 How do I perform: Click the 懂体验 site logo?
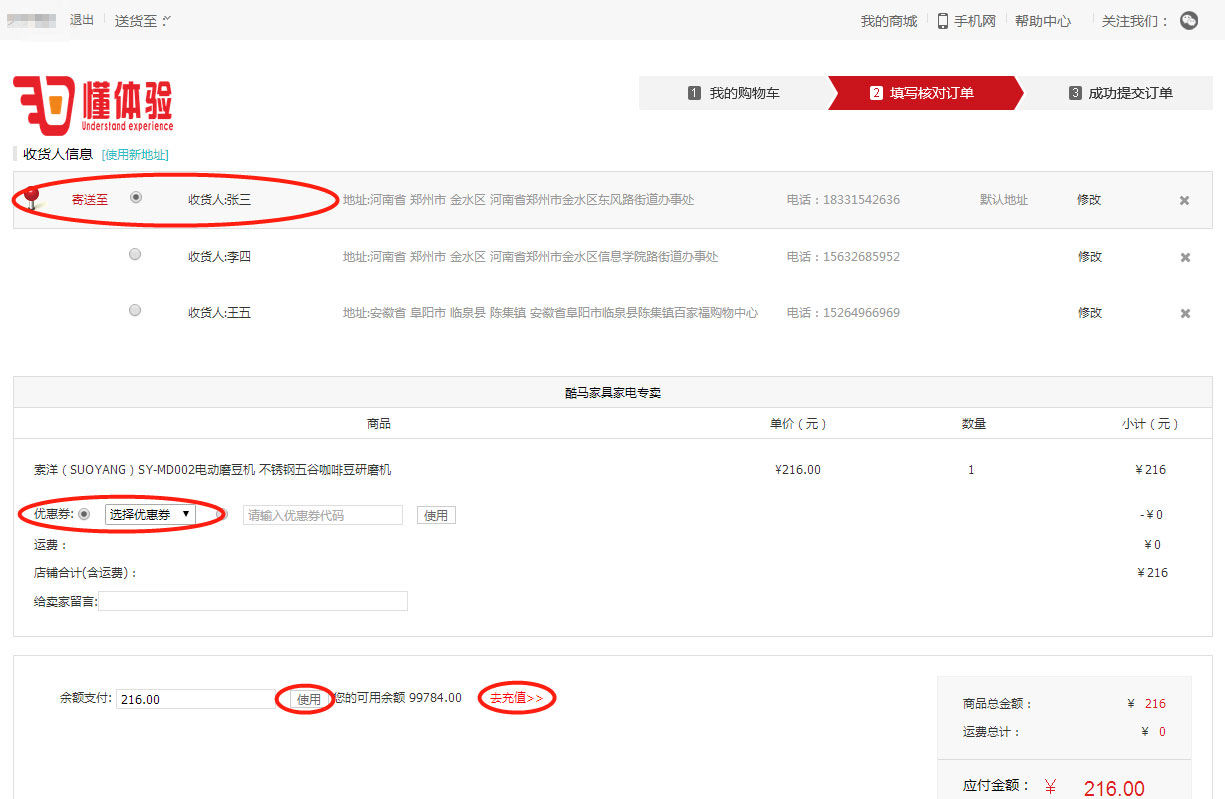tap(94, 105)
